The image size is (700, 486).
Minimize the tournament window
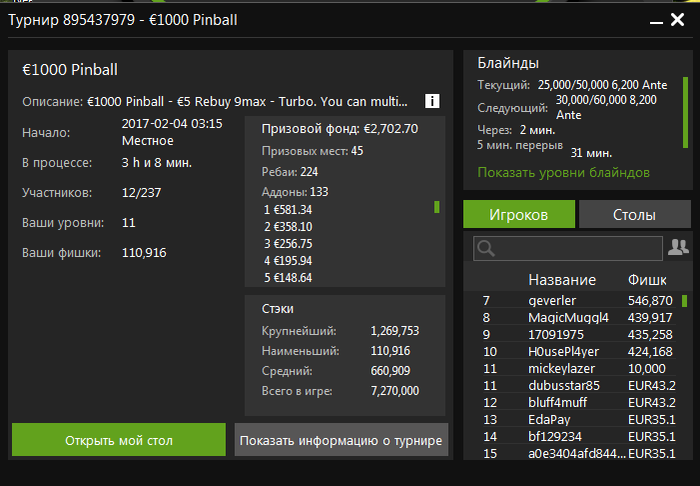pos(656,21)
